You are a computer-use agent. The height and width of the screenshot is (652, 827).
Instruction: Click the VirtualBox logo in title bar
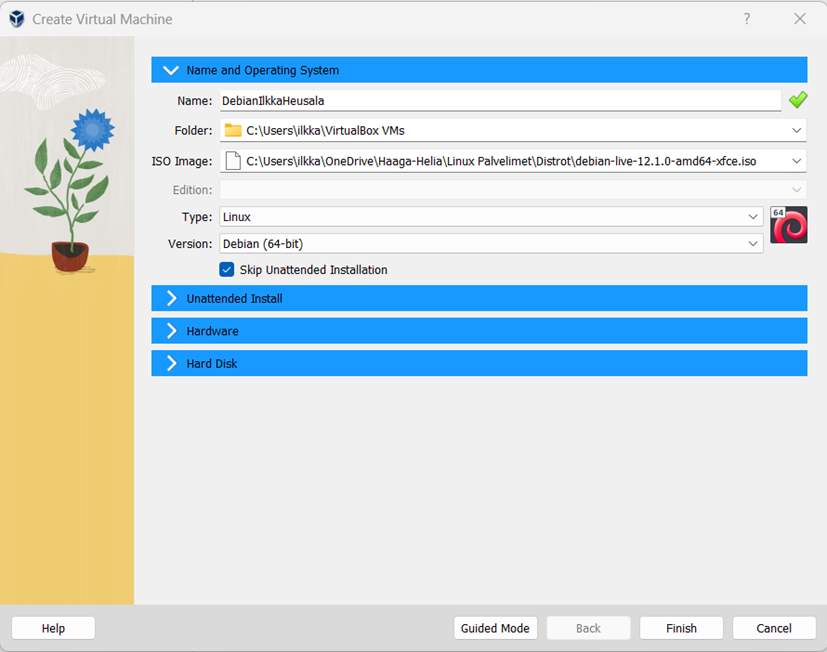(x=16, y=19)
